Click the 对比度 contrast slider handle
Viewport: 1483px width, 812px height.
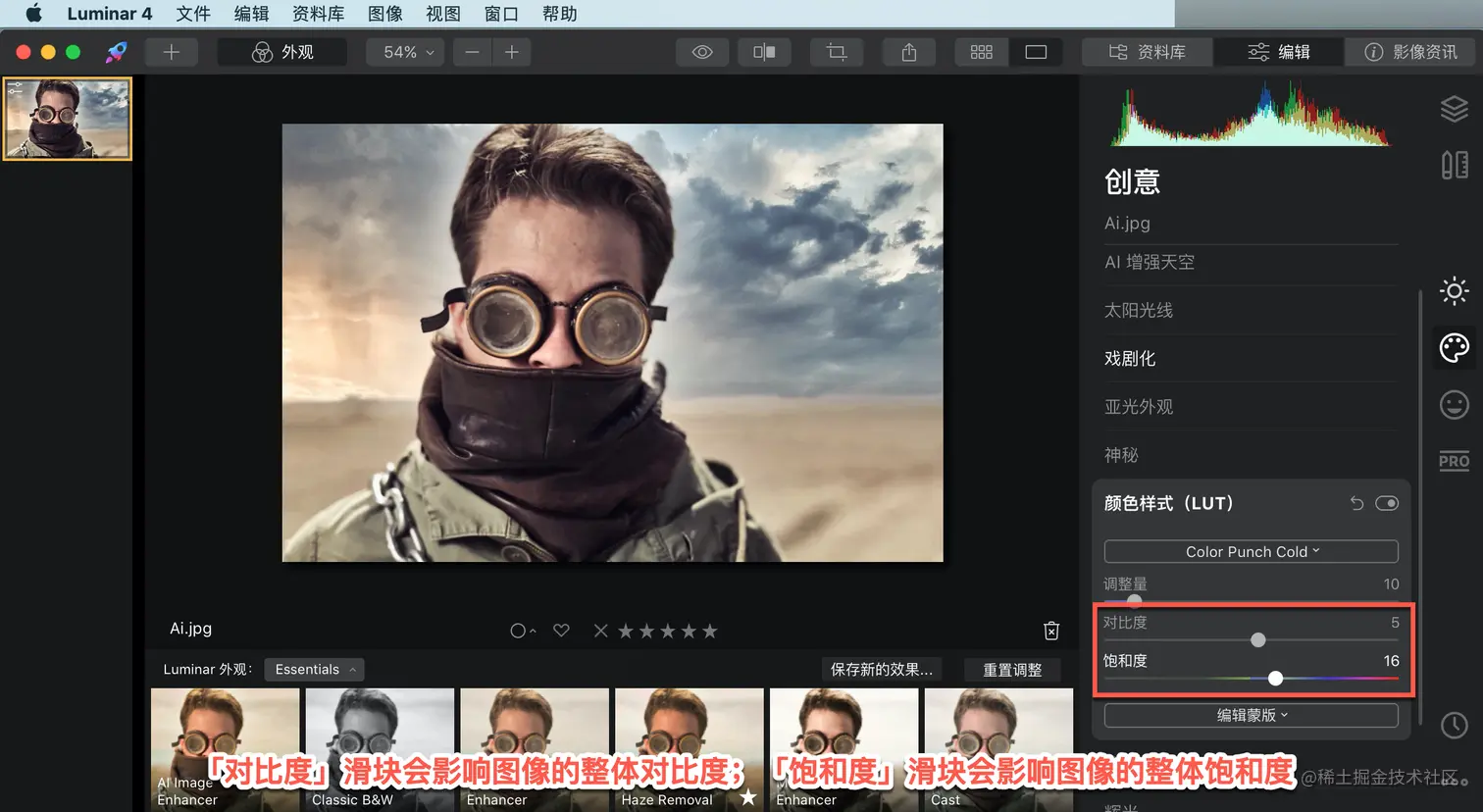[x=1258, y=639]
